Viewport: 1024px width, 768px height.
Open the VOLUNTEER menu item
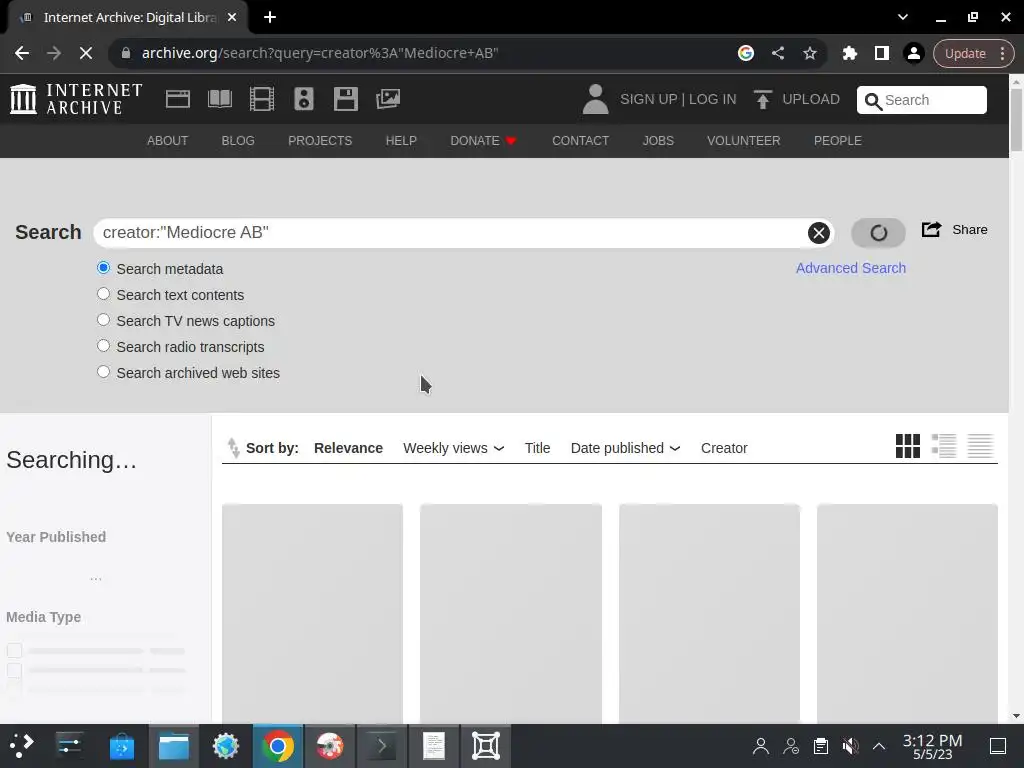[x=743, y=140]
